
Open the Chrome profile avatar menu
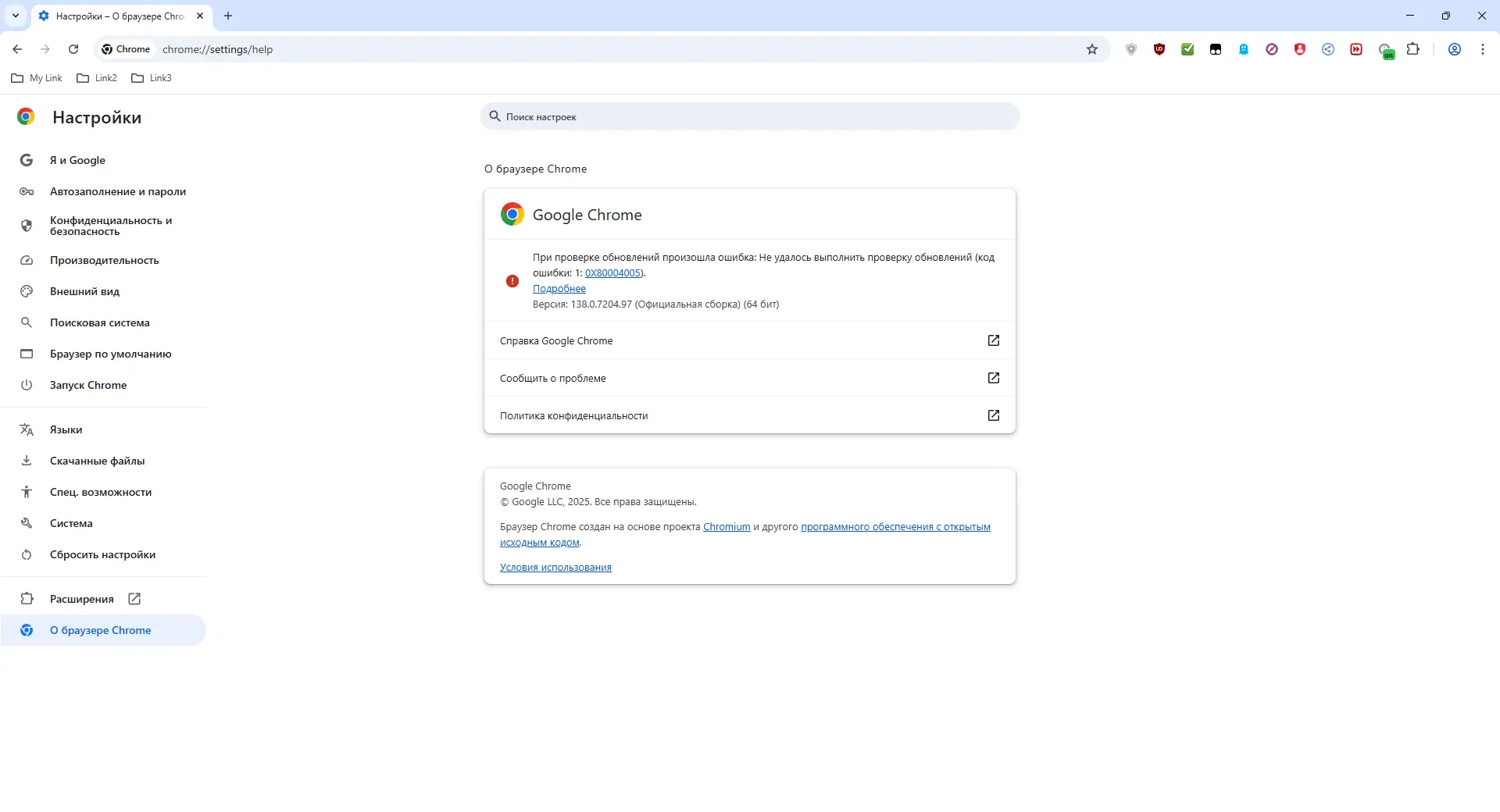coord(1455,49)
